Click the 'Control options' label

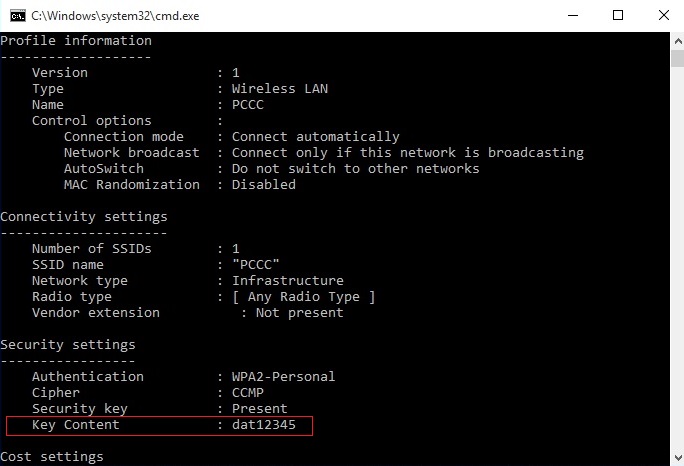coord(92,121)
